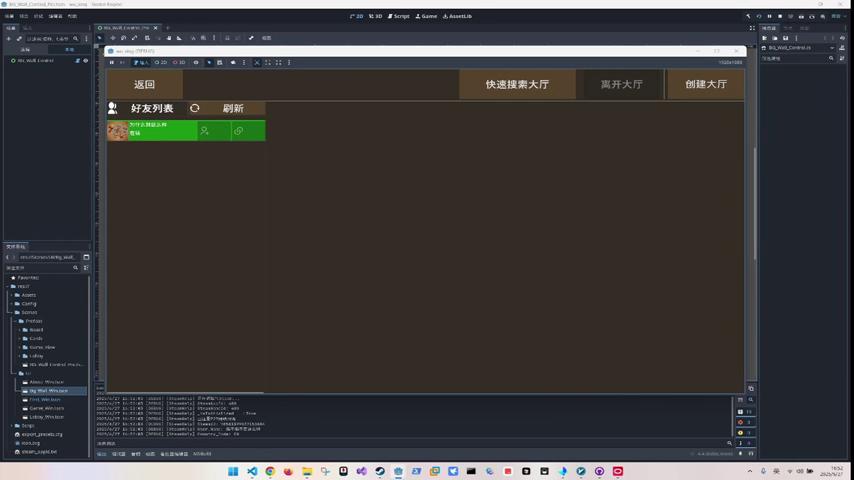The height and width of the screenshot is (480, 854).
Task: Open Steam from Windows taskbar
Action: point(380,471)
